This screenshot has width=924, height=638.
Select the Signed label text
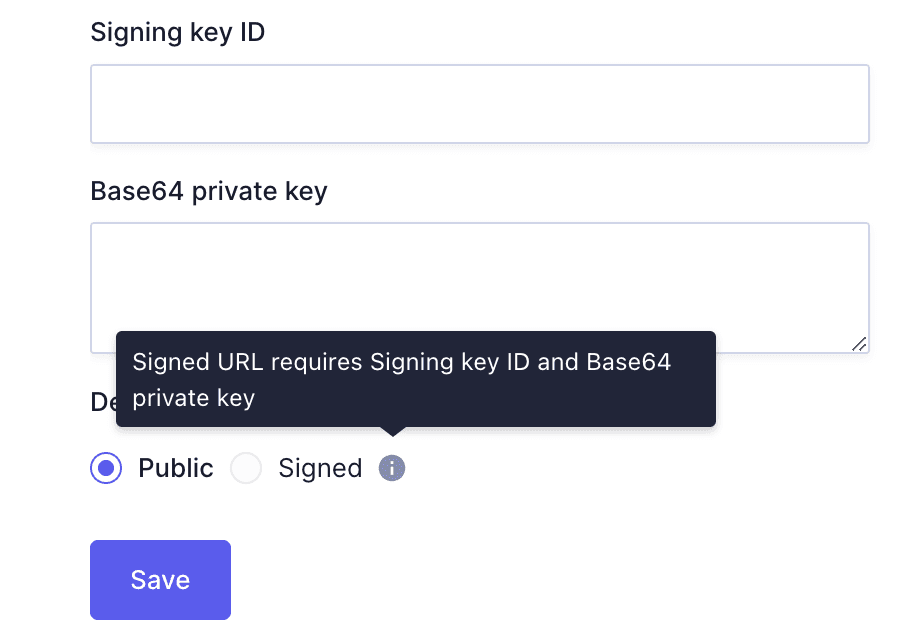pyautogui.click(x=320, y=468)
